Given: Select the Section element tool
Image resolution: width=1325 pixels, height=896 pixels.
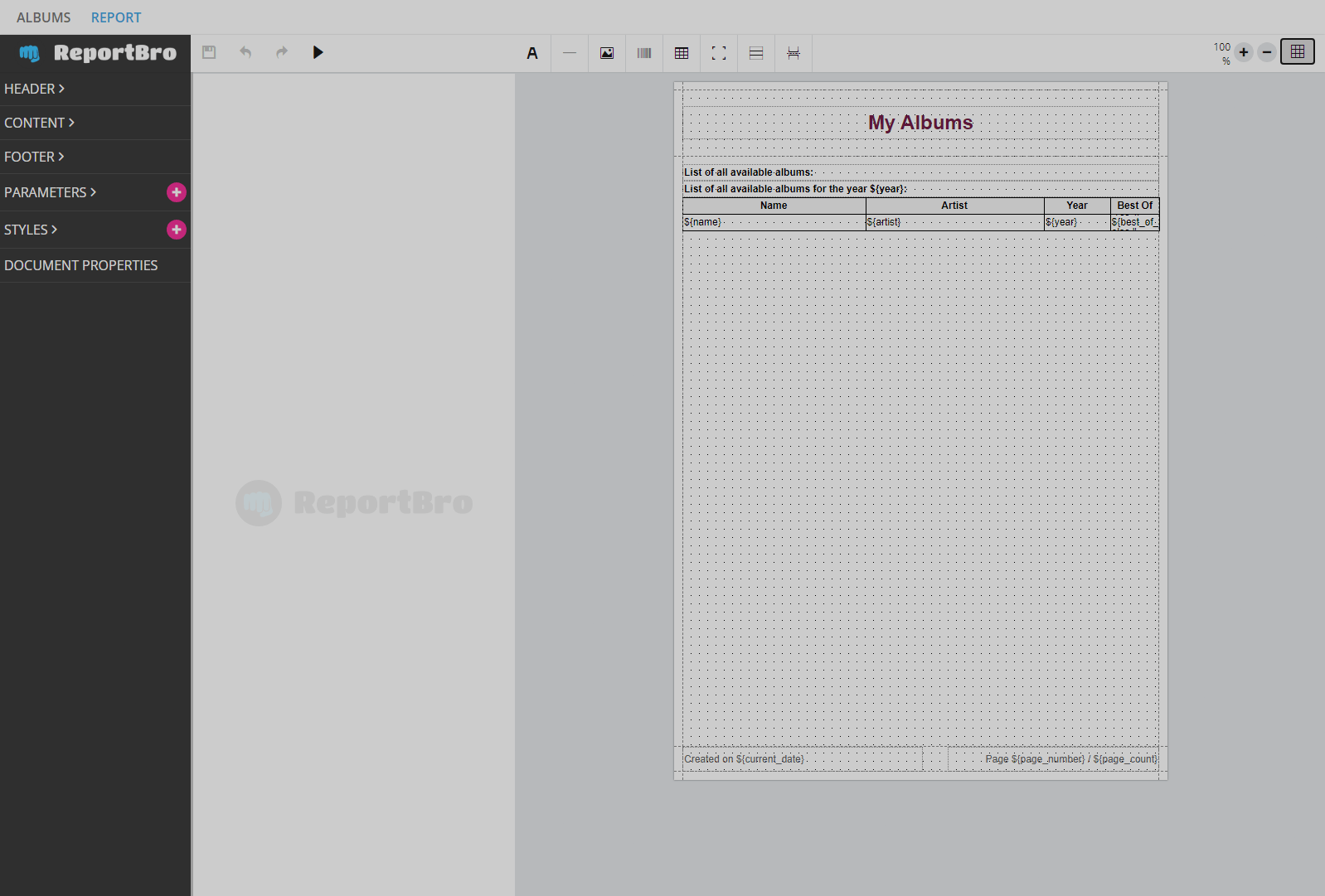Looking at the screenshot, I should 756,53.
